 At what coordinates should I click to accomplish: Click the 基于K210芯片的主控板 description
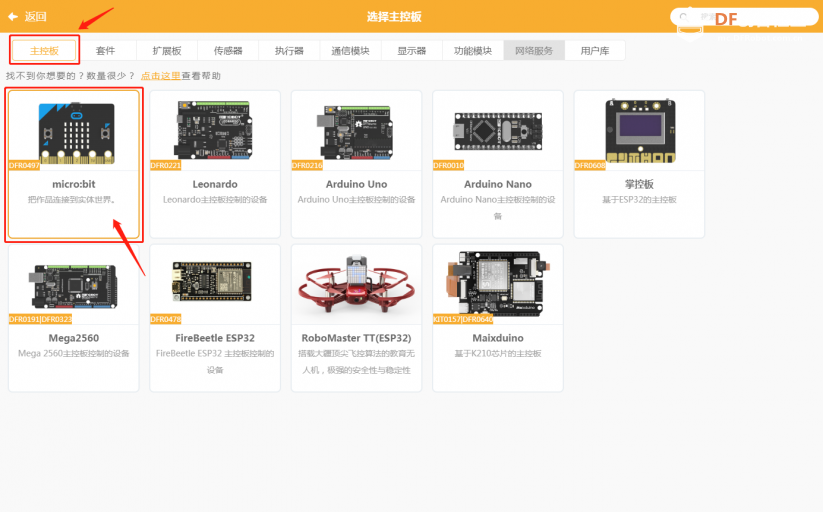[x=498, y=353]
